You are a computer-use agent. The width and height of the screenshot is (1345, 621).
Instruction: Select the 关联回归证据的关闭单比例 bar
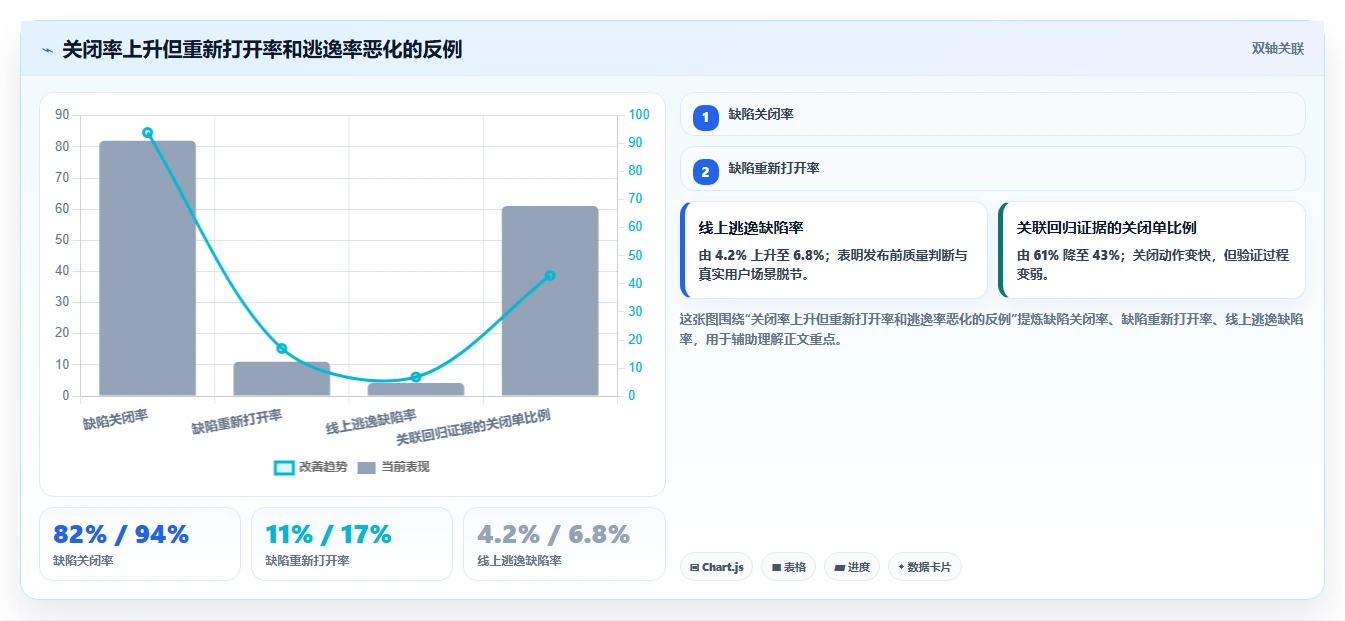[x=550, y=301]
